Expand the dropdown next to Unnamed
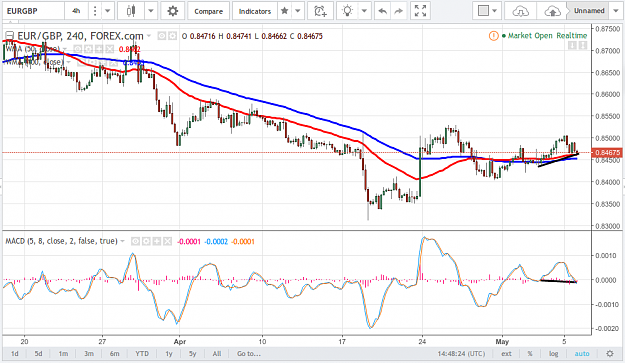 pyautogui.click(x=616, y=11)
